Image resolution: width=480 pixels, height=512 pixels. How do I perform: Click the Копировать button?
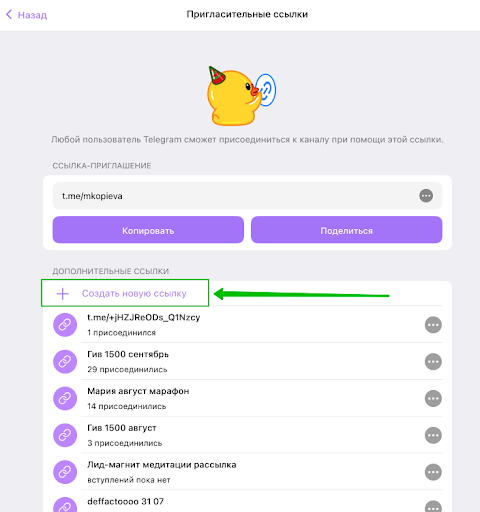click(x=148, y=230)
